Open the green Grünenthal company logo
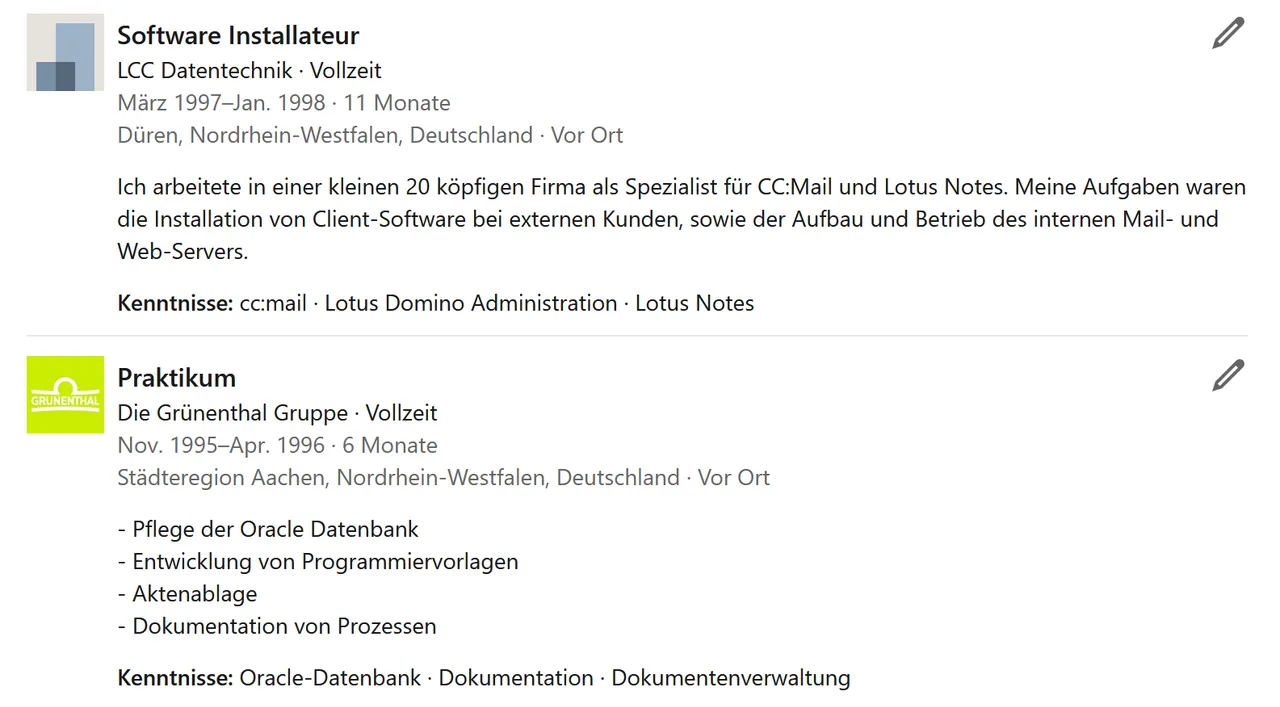Screen dimensions: 1280x707 tap(65, 395)
